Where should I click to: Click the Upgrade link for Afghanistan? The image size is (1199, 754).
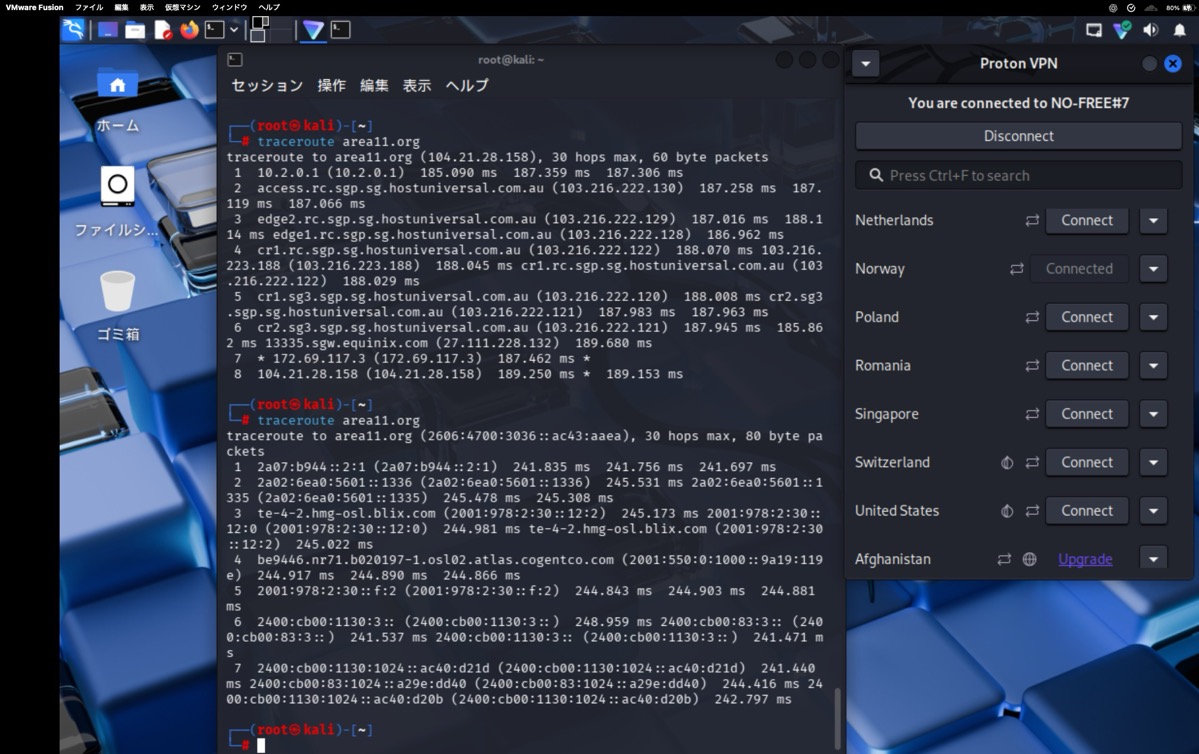coord(1085,559)
